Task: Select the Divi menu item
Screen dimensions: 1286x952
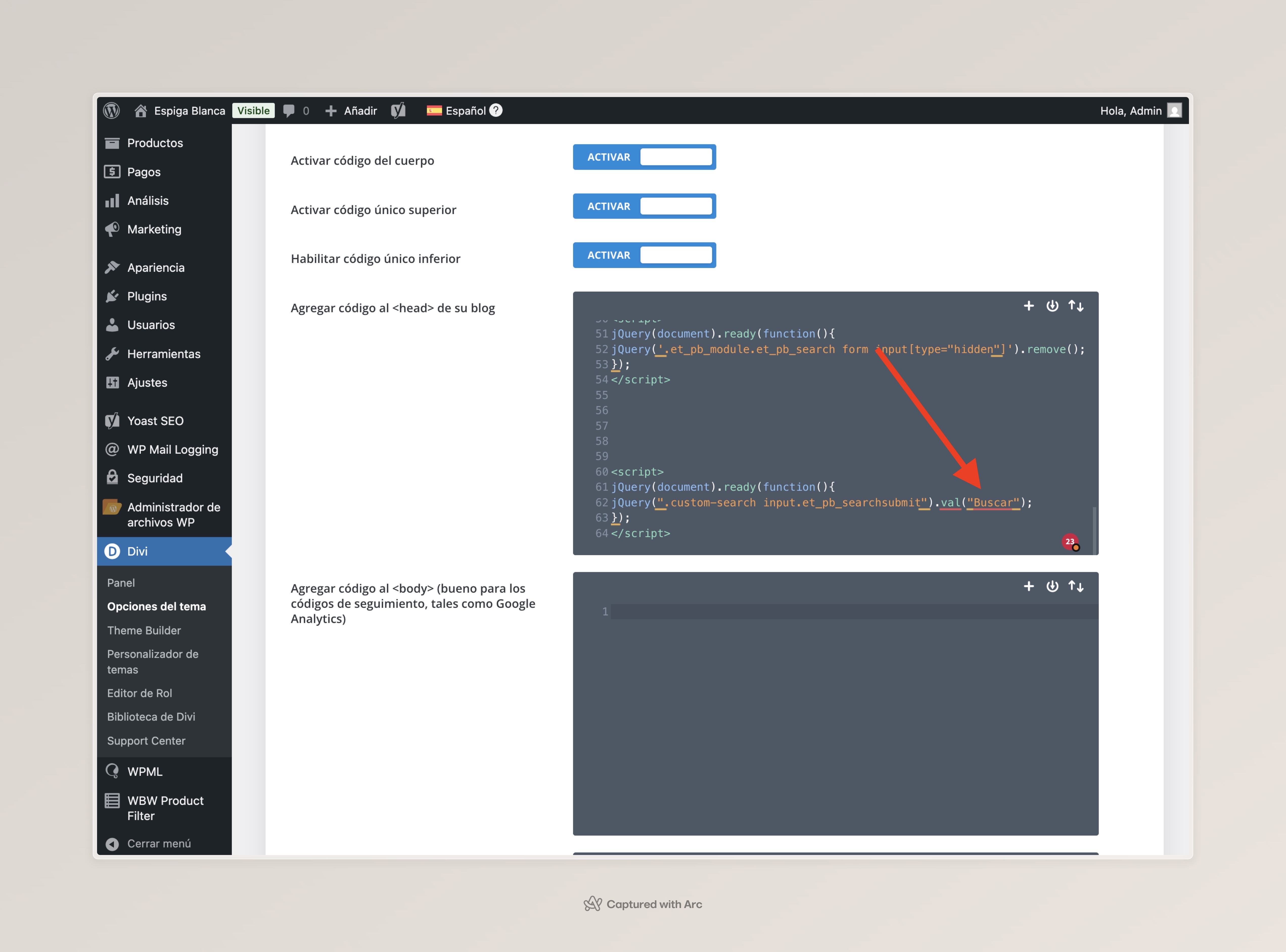Action: [164, 552]
